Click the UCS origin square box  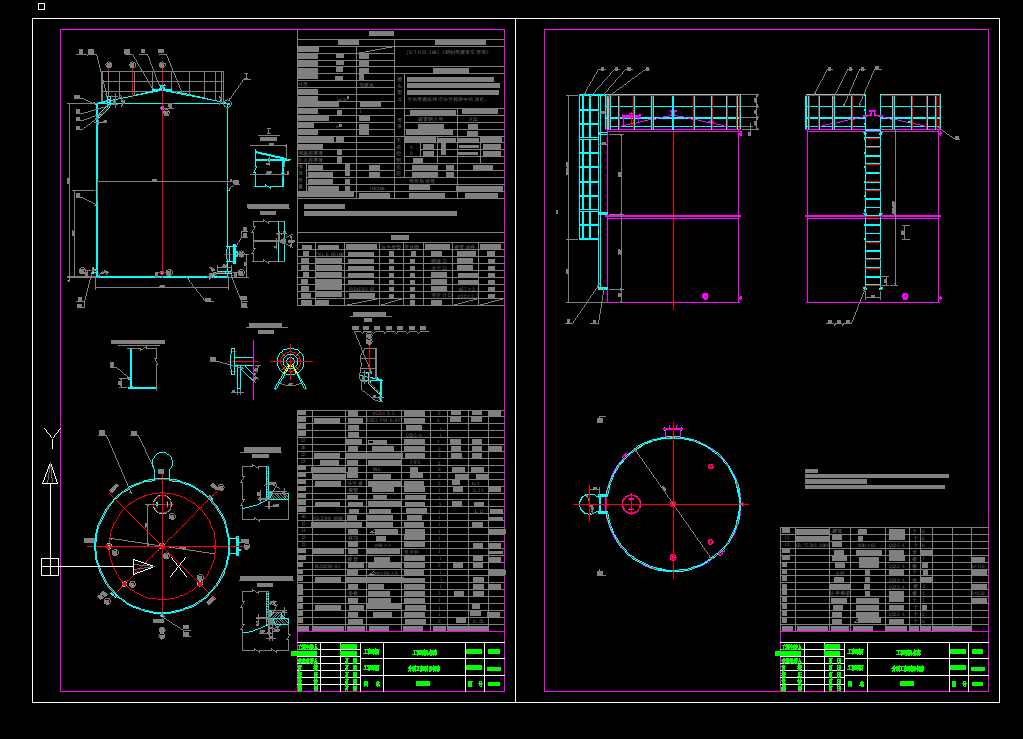(x=50, y=567)
